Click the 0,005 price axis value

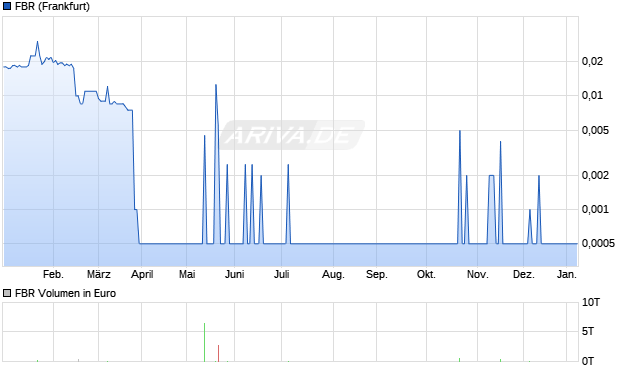tap(595, 130)
